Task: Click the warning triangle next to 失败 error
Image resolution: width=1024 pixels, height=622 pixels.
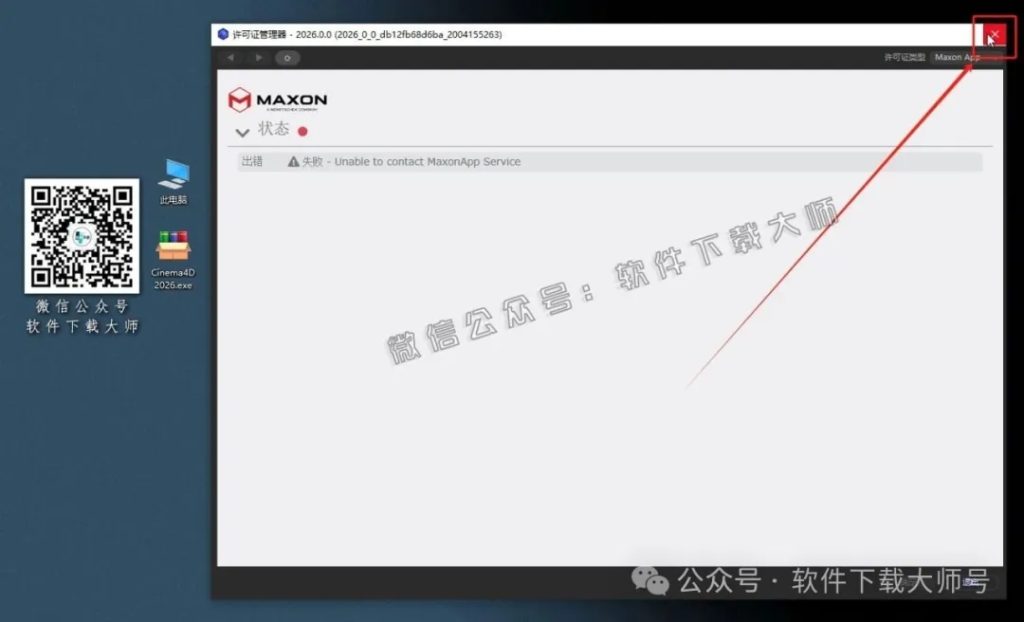Action: 293,161
